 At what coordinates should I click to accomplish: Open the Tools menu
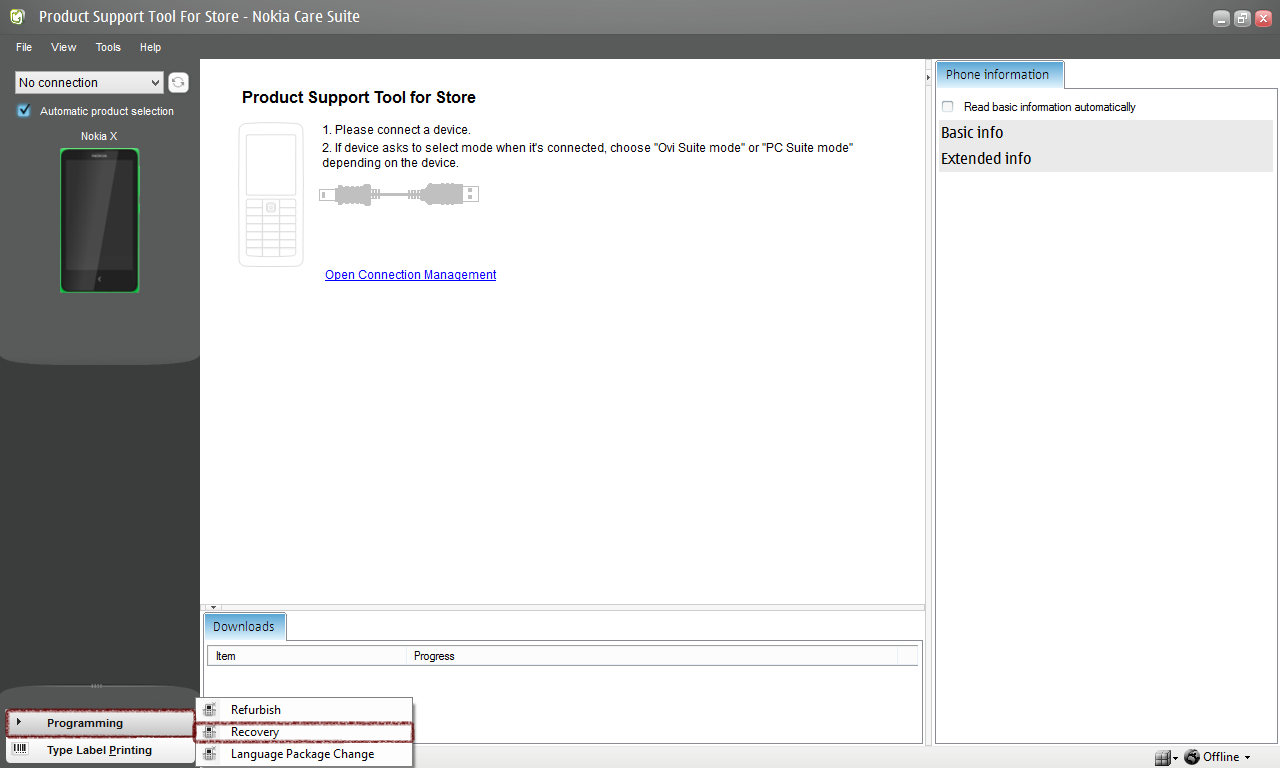click(x=108, y=47)
